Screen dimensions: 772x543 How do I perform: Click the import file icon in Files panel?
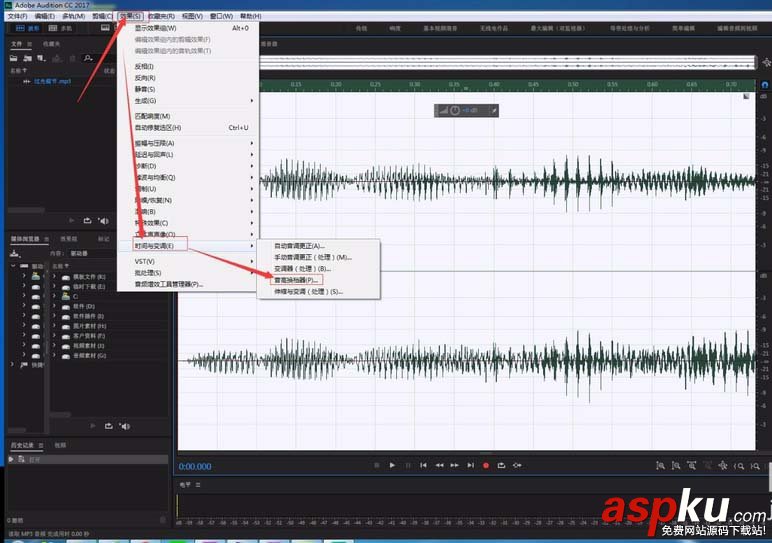pyautogui.click(x=28, y=58)
